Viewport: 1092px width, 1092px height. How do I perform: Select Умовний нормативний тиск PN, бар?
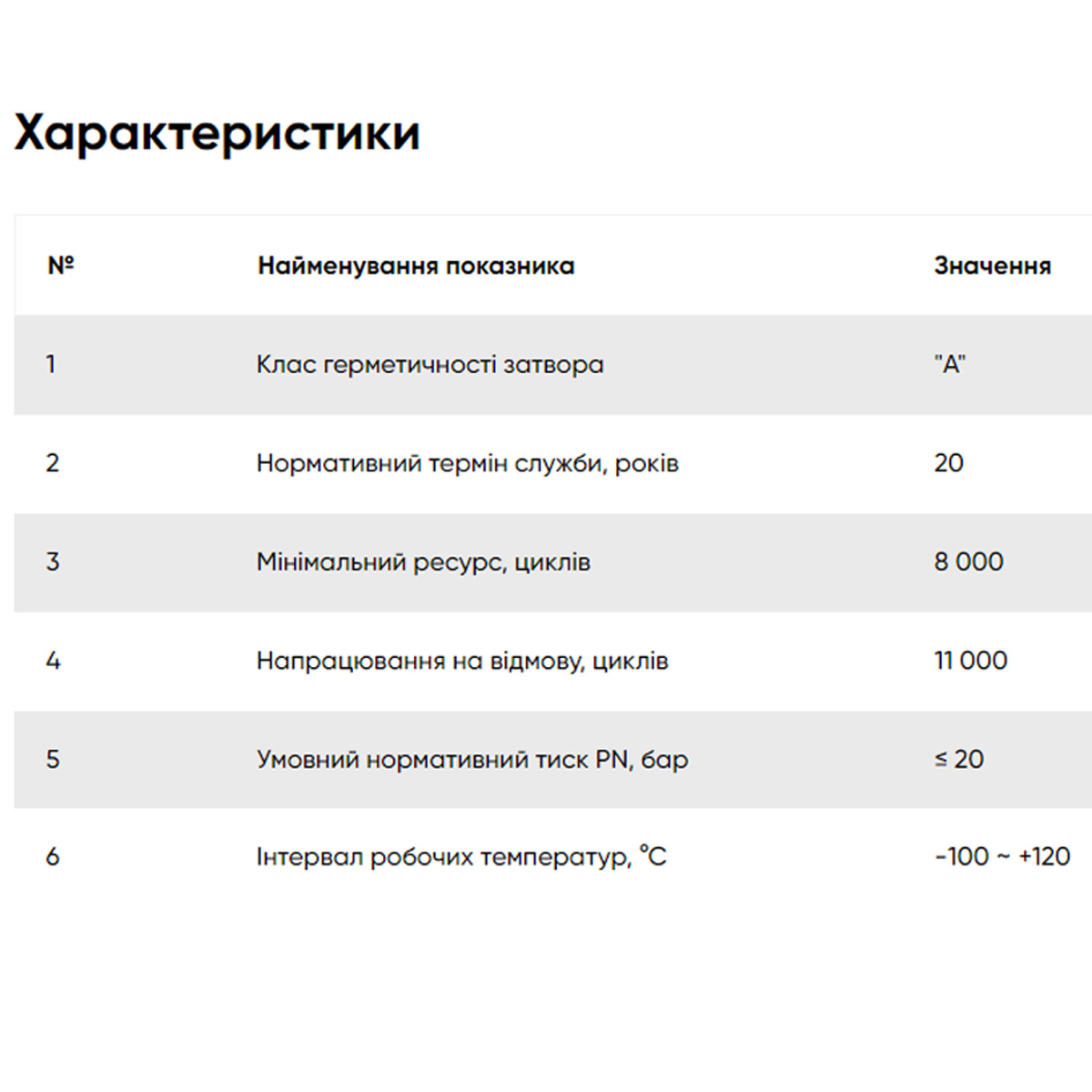point(472,760)
